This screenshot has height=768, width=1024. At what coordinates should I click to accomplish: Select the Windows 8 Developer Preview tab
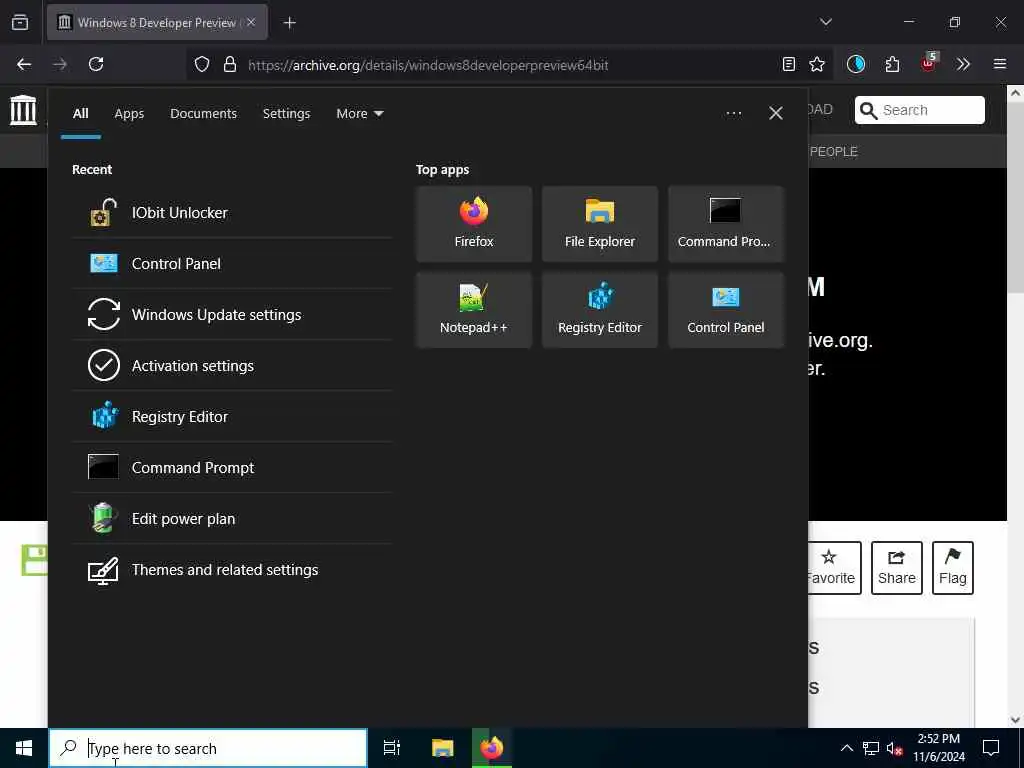[157, 22]
